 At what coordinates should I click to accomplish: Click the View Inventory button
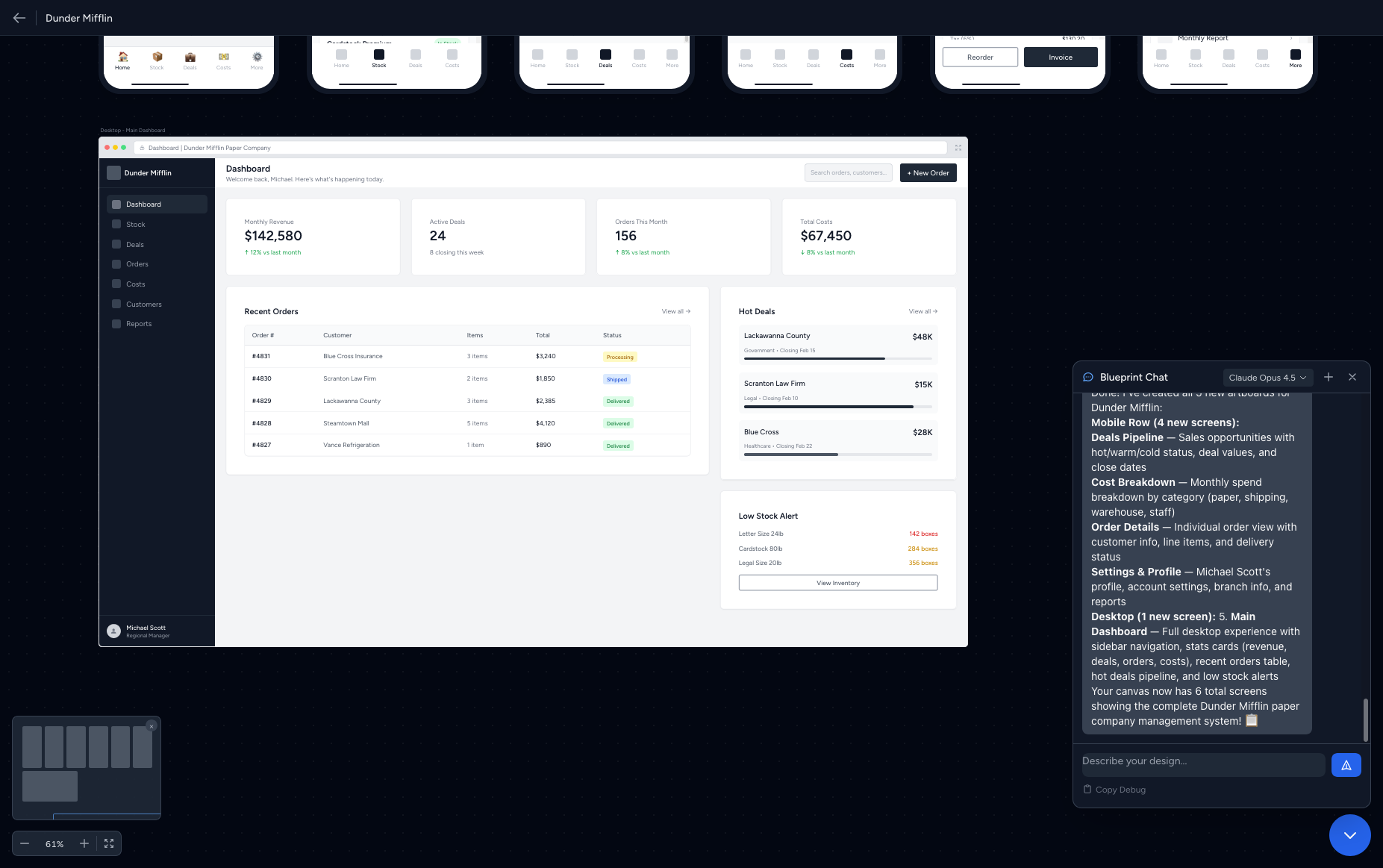click(837, 582)
